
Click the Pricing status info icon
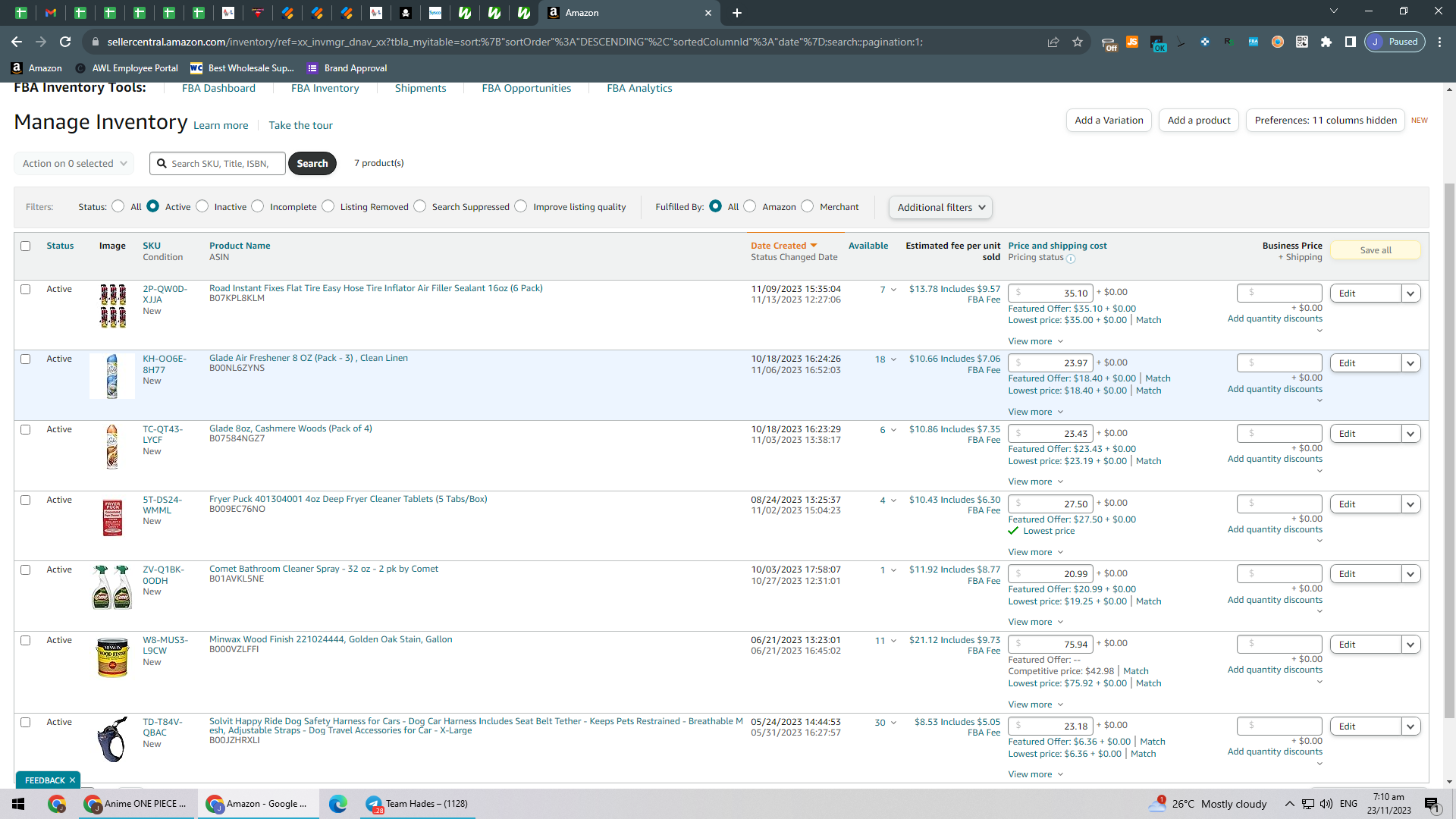click(1071, 259)
